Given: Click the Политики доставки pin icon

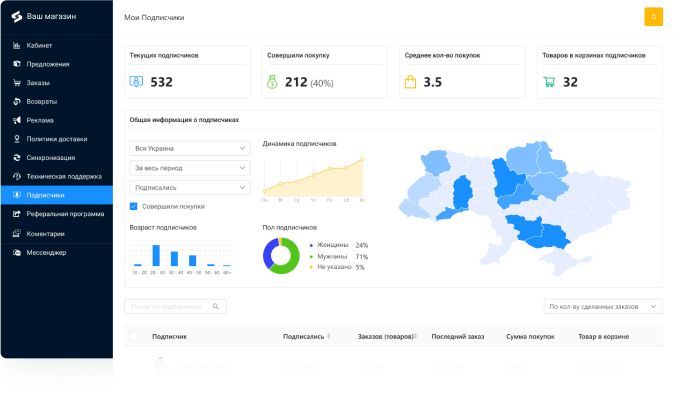Looking at the screenshot, I should 17,139.
